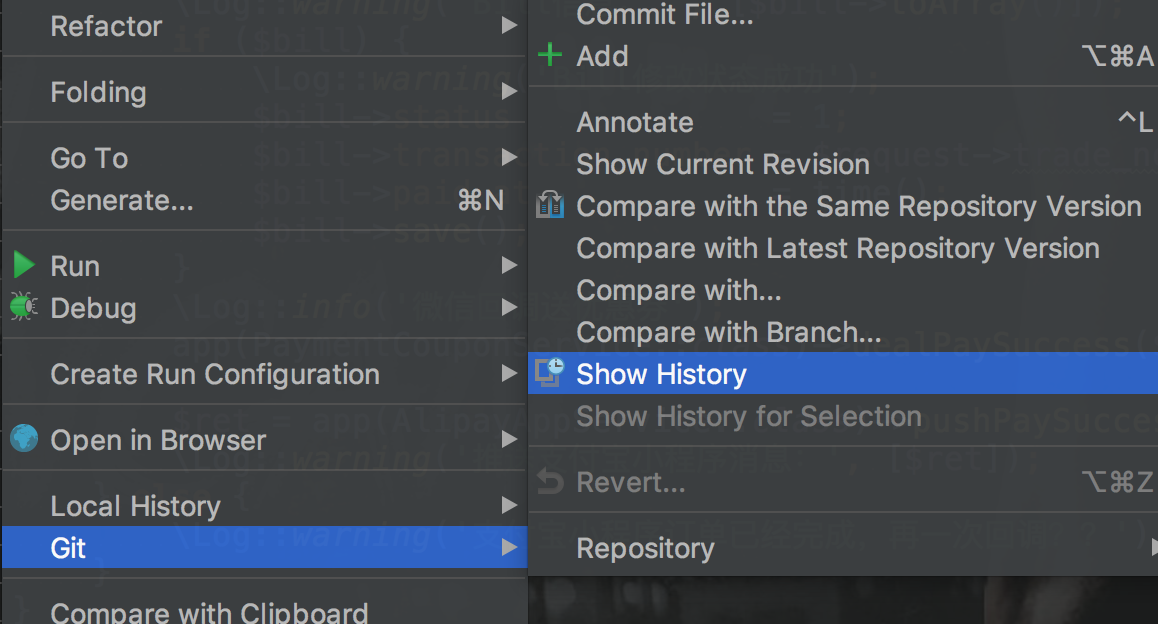Expand the Local History submenu arrow
This screenshot has height=624, width=1158.
[x=508, y=505]
